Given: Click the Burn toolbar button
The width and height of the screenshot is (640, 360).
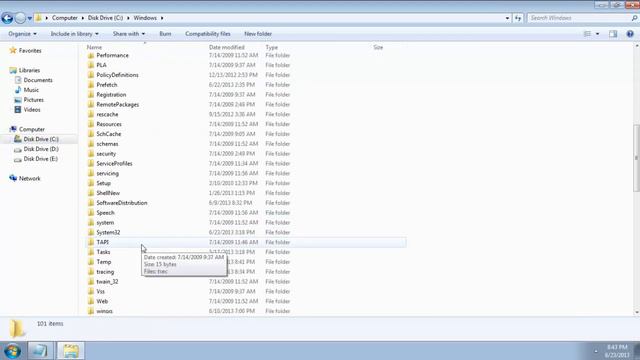Looking at the screenshot, I should pyautogui.click(x=165, y=34).
